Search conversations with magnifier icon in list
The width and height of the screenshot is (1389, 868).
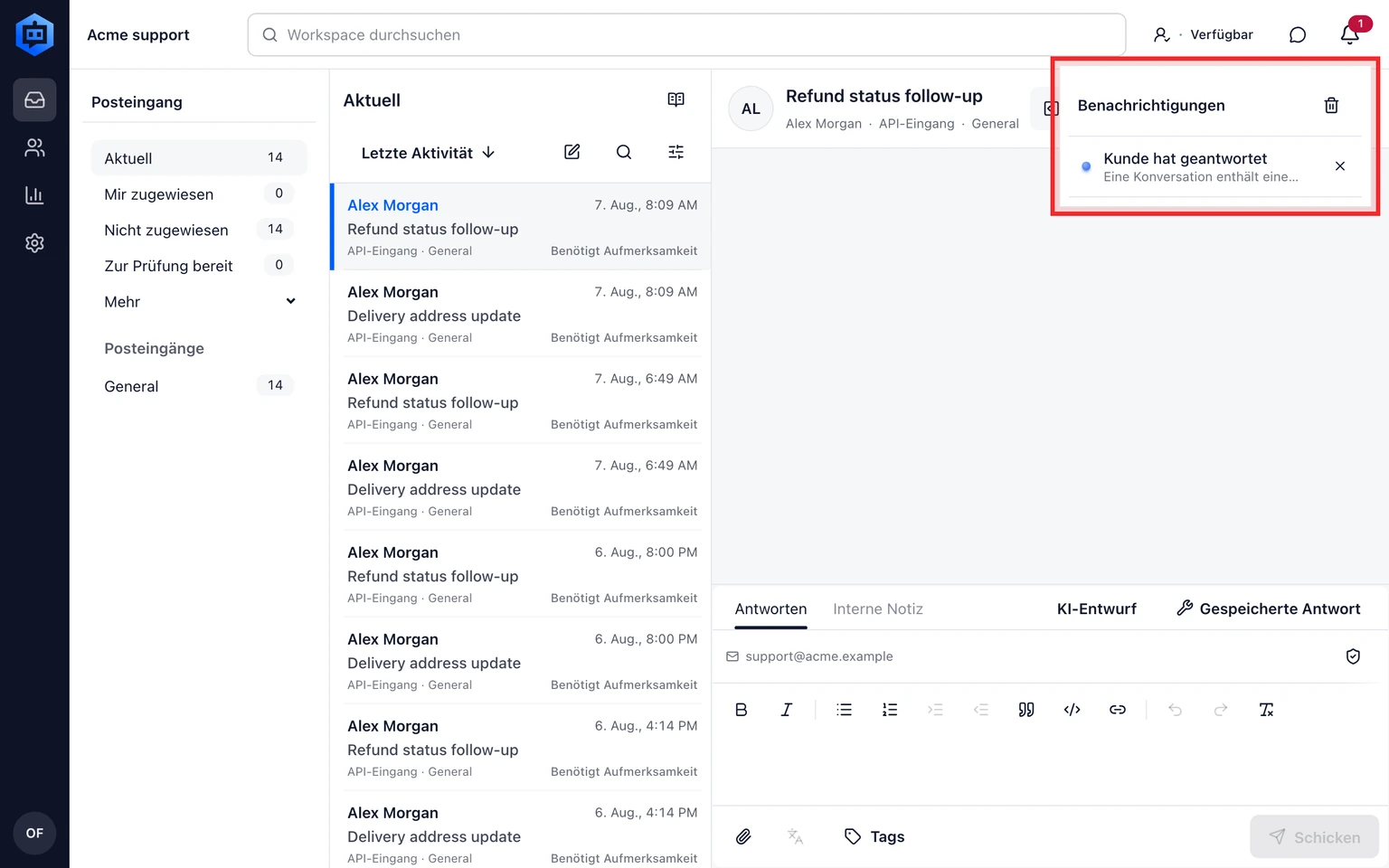pyautogui.click(x=624, y=152)
